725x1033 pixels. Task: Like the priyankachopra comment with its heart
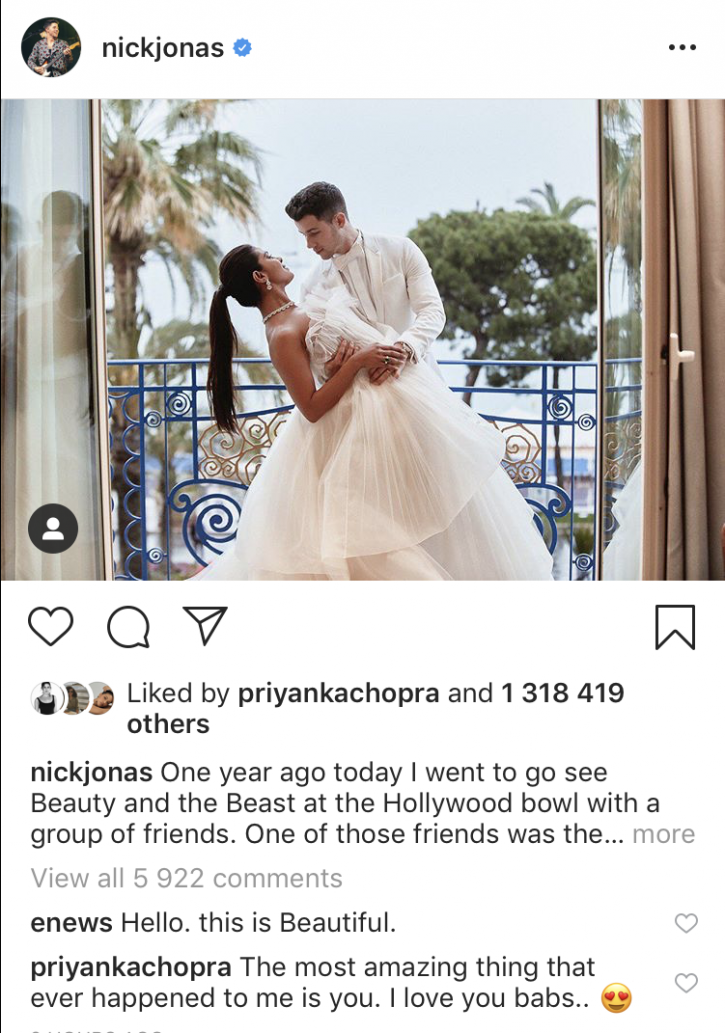click(x=686, y=983)
